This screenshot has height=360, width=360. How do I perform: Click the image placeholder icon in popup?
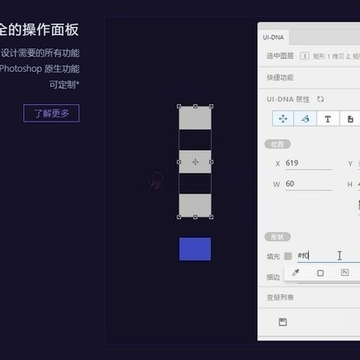[x=345, y=273]
